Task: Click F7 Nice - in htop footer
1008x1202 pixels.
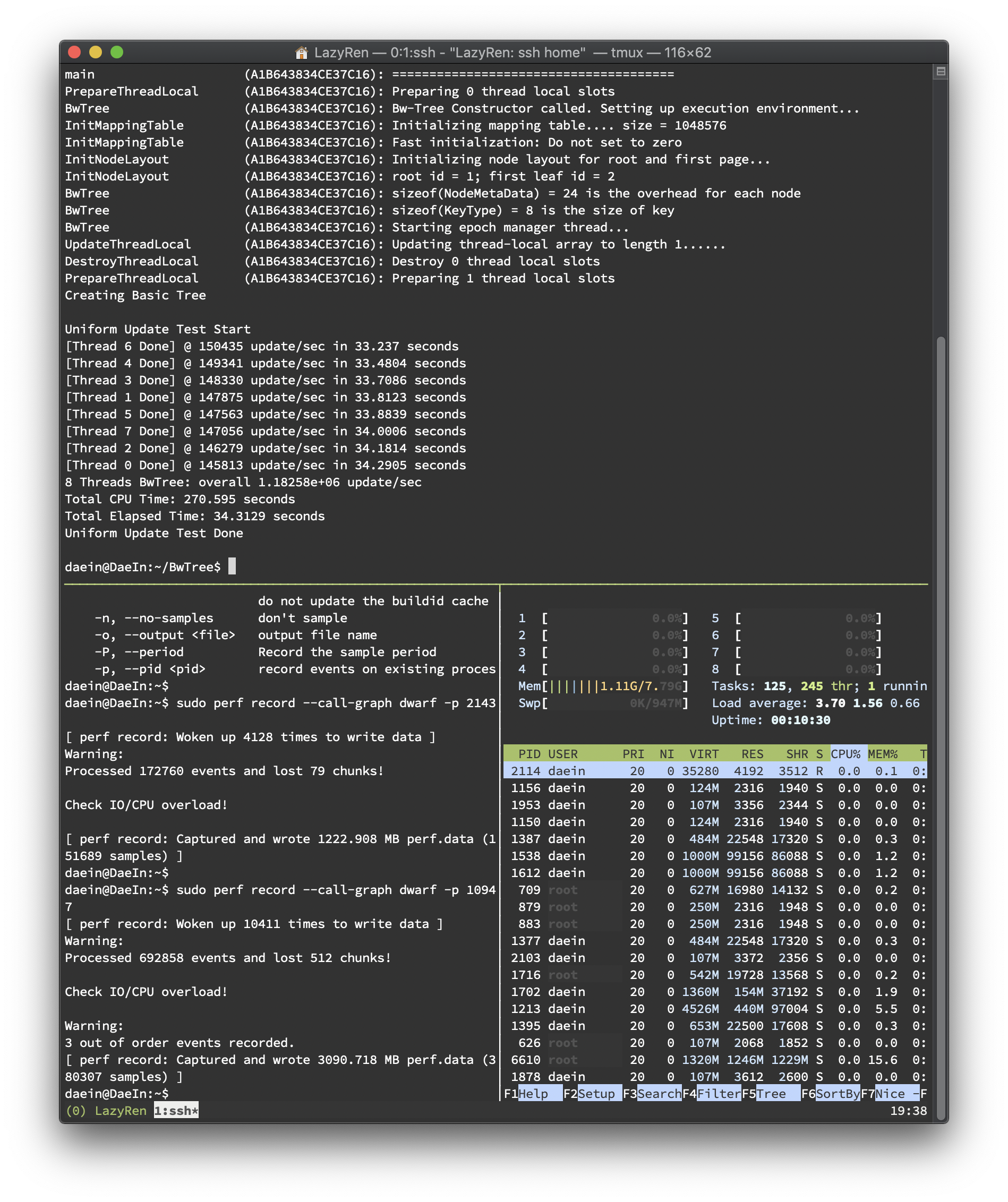Action: click(x=890, y=1094)
